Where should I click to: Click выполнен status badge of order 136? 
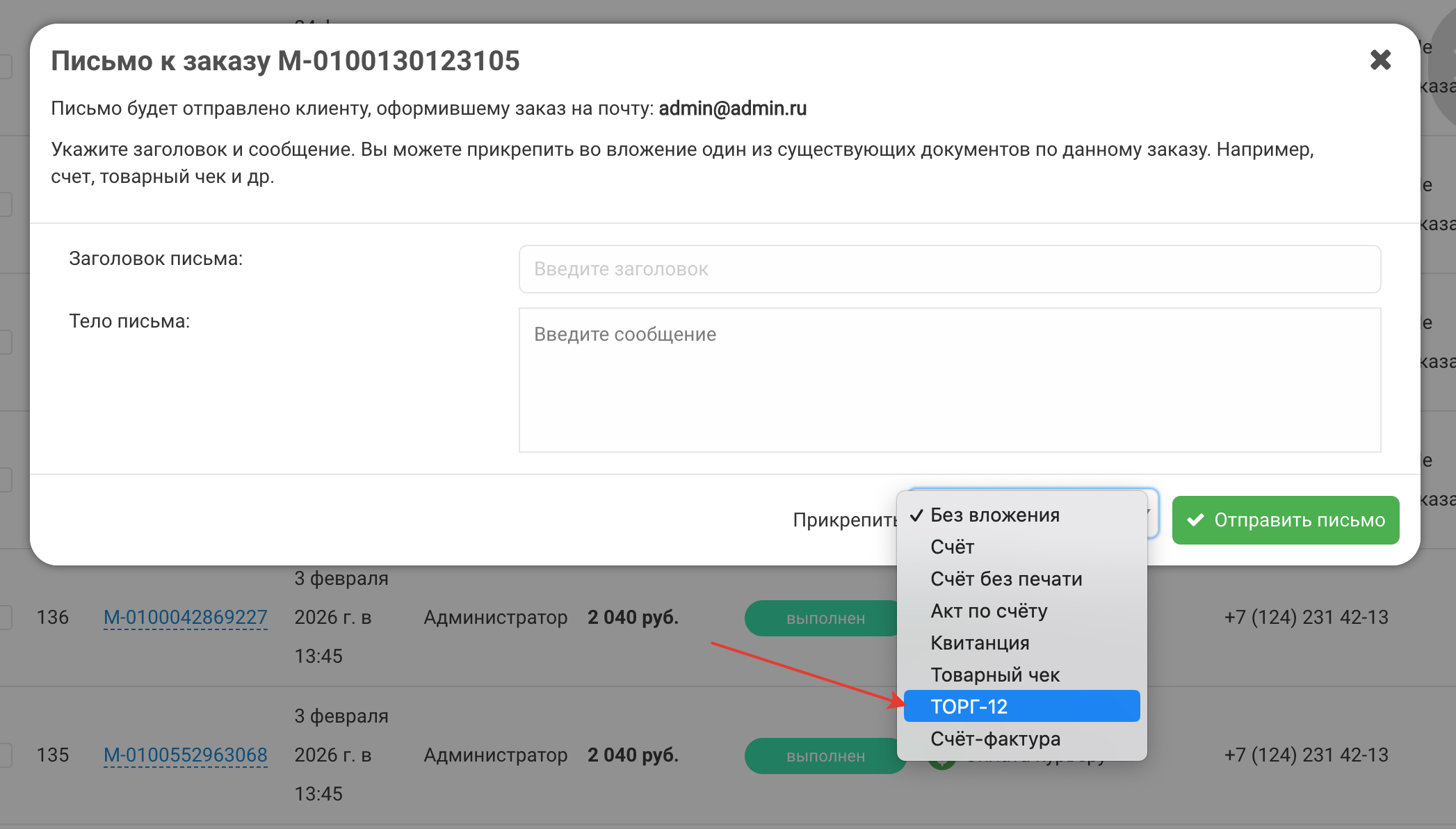coord(825,618)
